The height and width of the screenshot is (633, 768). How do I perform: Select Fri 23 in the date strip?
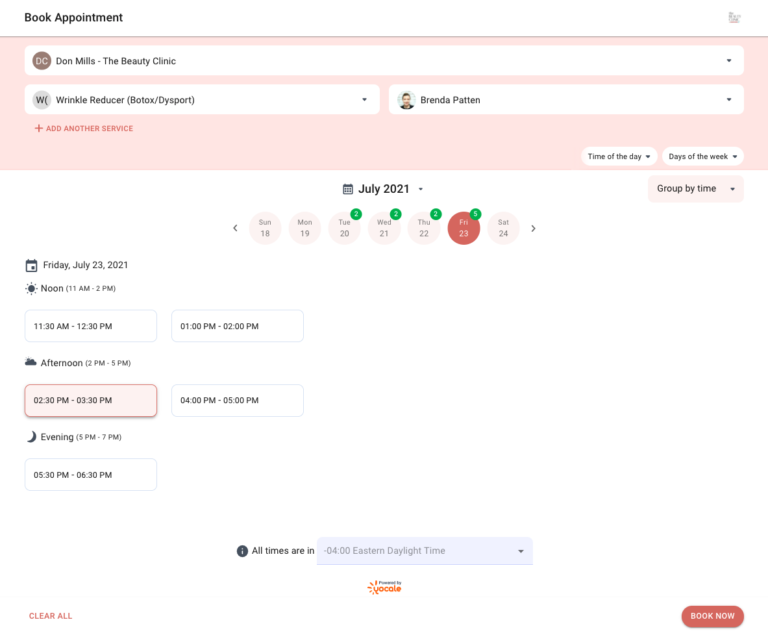tap(463, 228)
